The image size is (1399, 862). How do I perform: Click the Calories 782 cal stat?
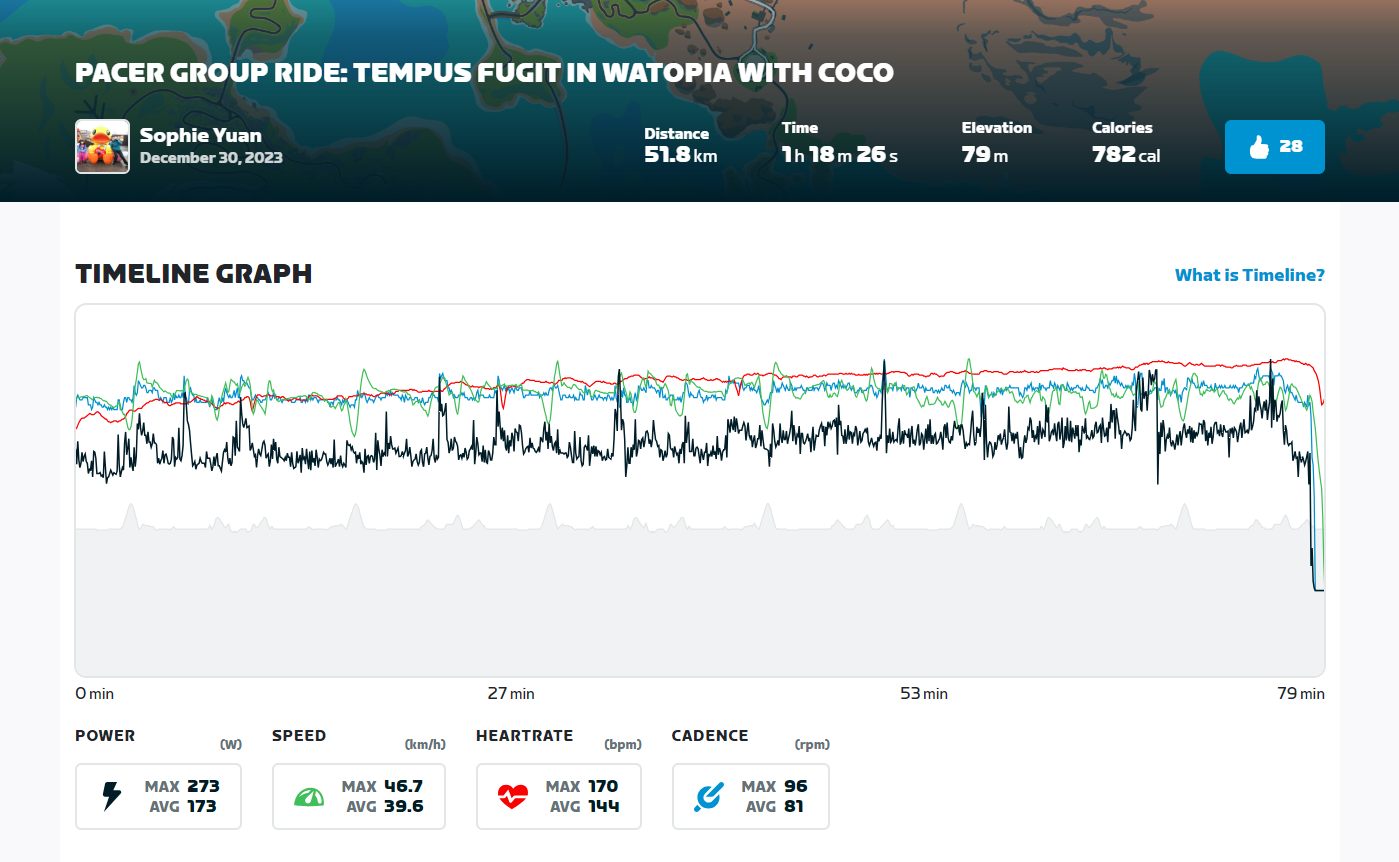click(x=1126, y=146)
